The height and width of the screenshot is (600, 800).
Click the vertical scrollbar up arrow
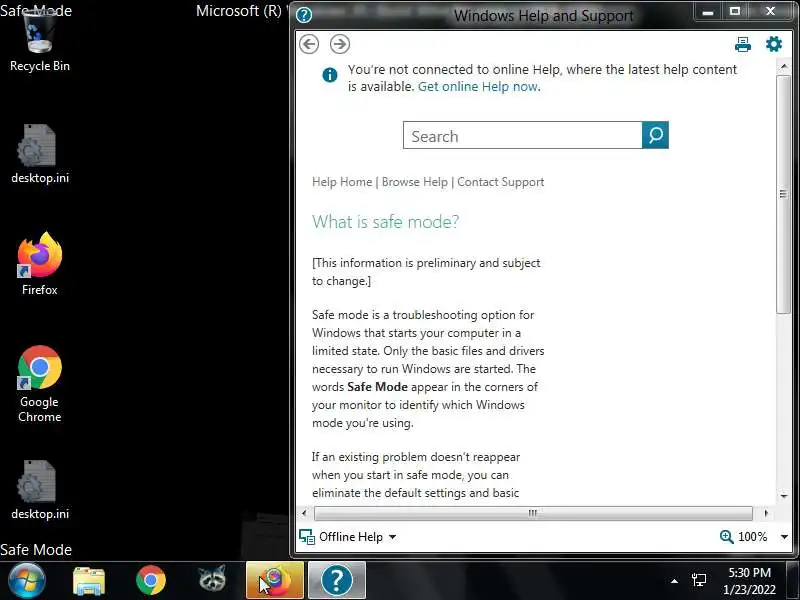pyautogui.click(x=783, y=67)
